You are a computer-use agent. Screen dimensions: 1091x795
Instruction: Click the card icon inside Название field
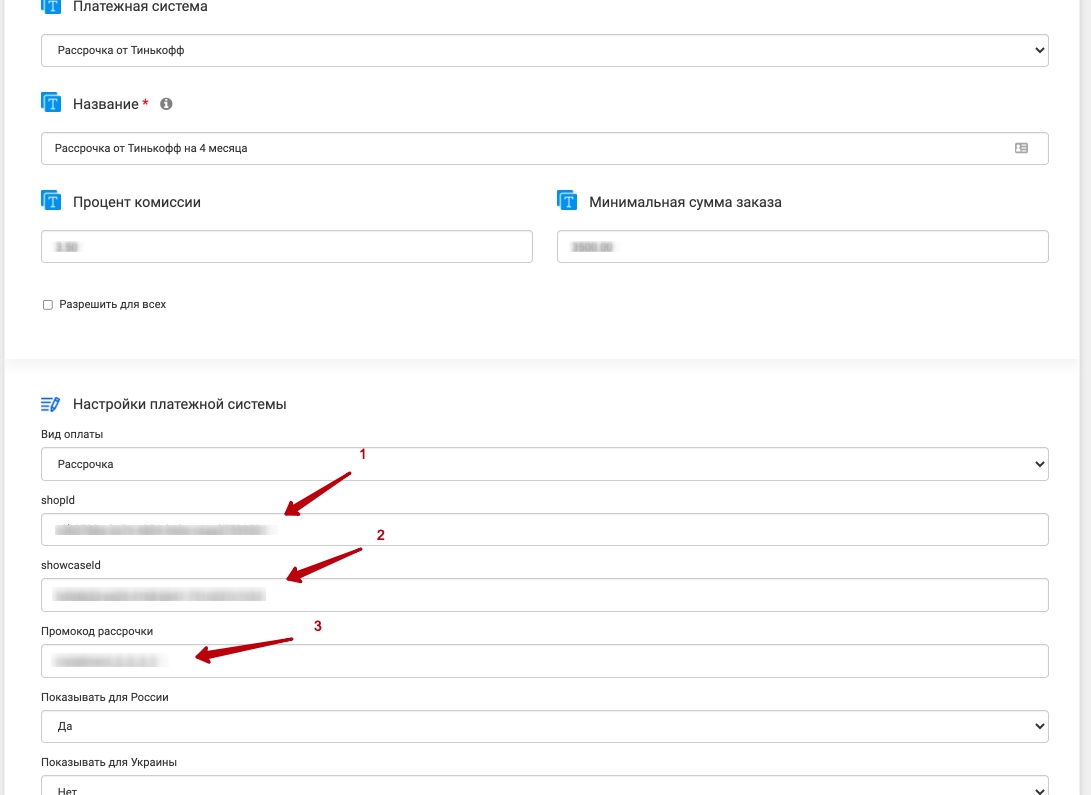1021,148
